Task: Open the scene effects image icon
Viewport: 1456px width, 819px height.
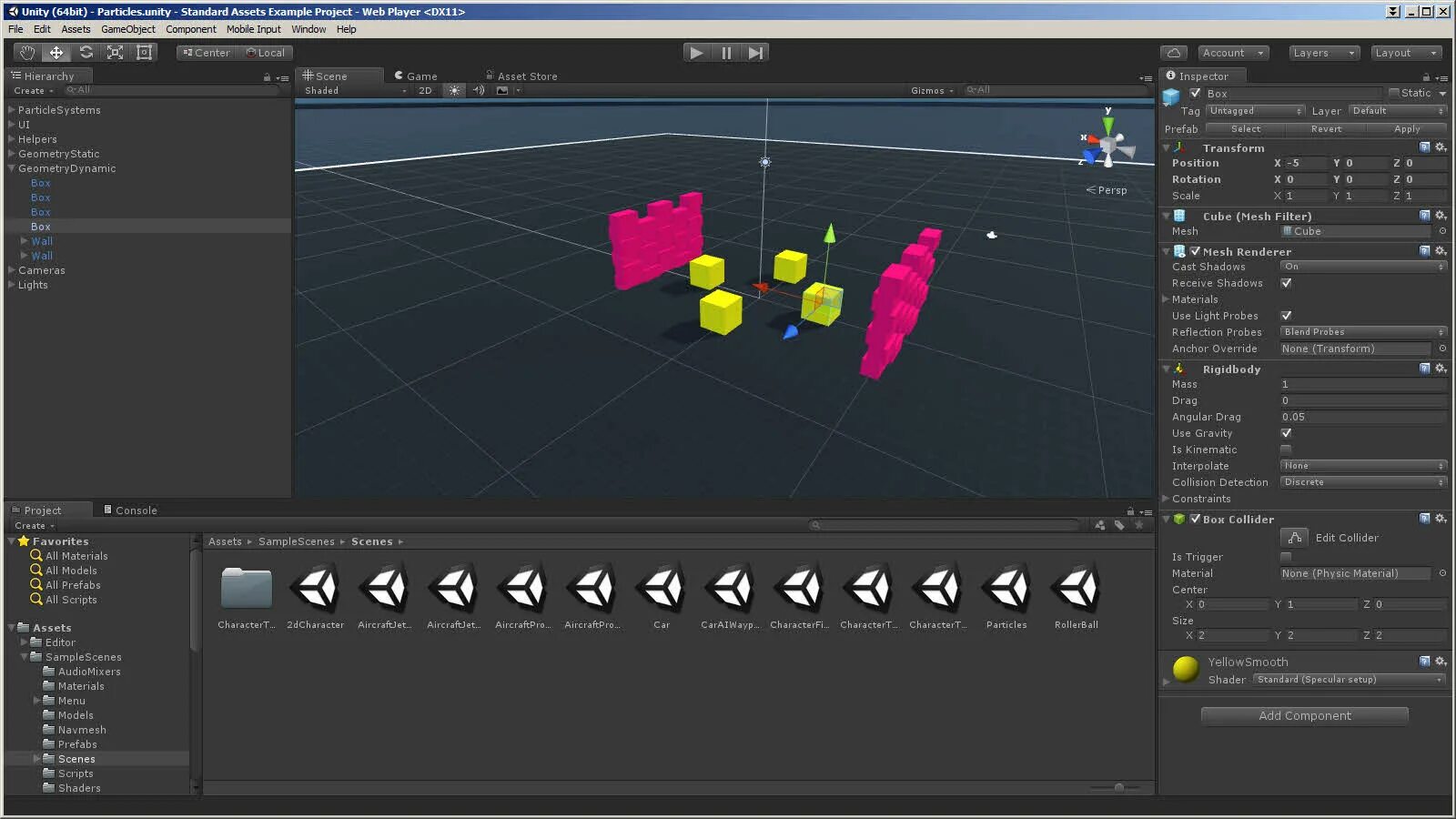Action: 502,90
